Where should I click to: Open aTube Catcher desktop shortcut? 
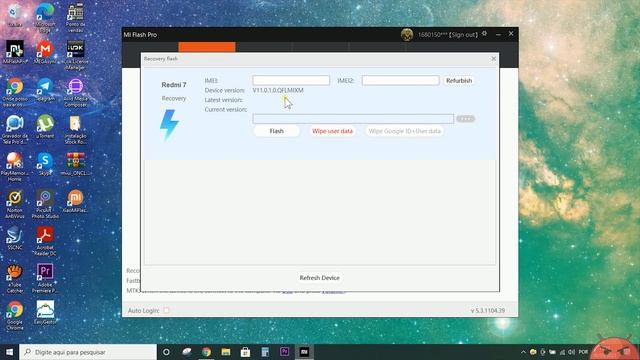tap(15, 278)
